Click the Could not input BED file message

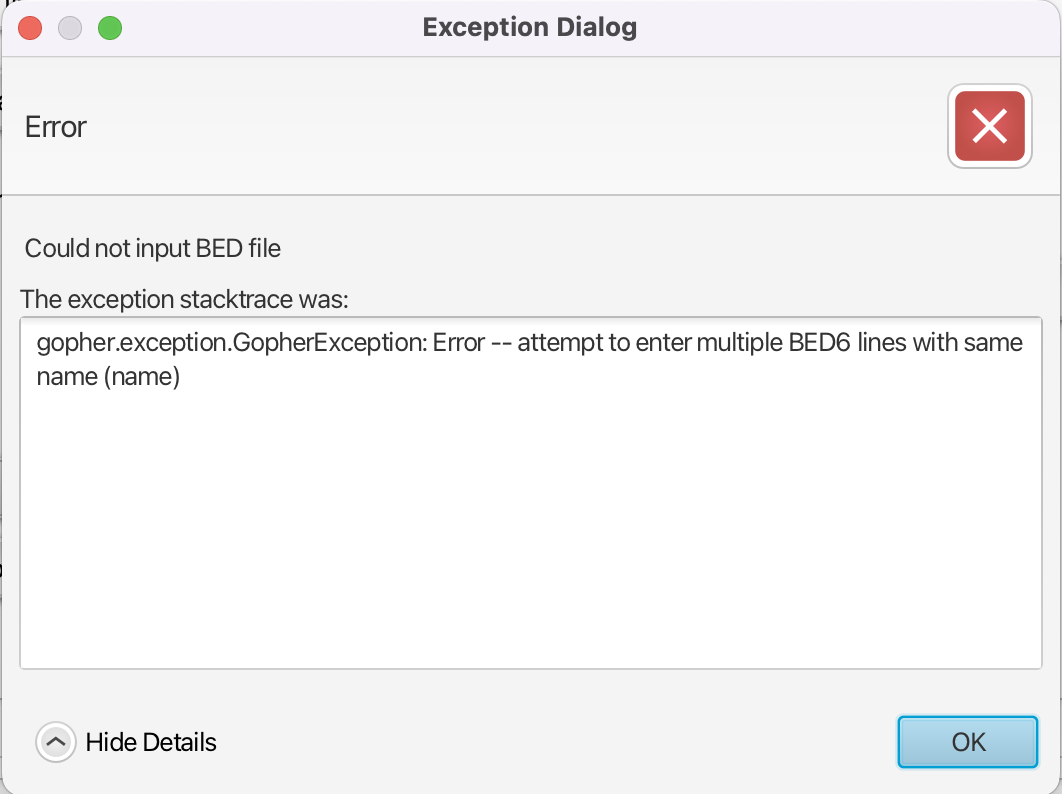(152, 248)
